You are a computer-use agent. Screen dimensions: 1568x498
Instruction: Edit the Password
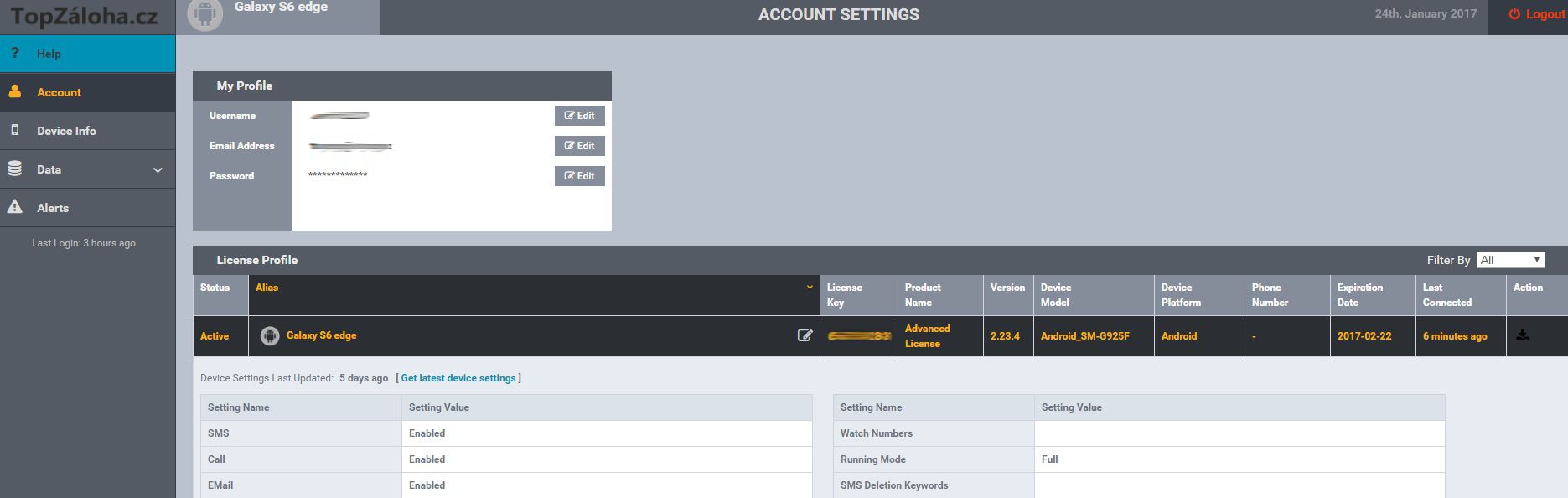(x=579, y=176)
